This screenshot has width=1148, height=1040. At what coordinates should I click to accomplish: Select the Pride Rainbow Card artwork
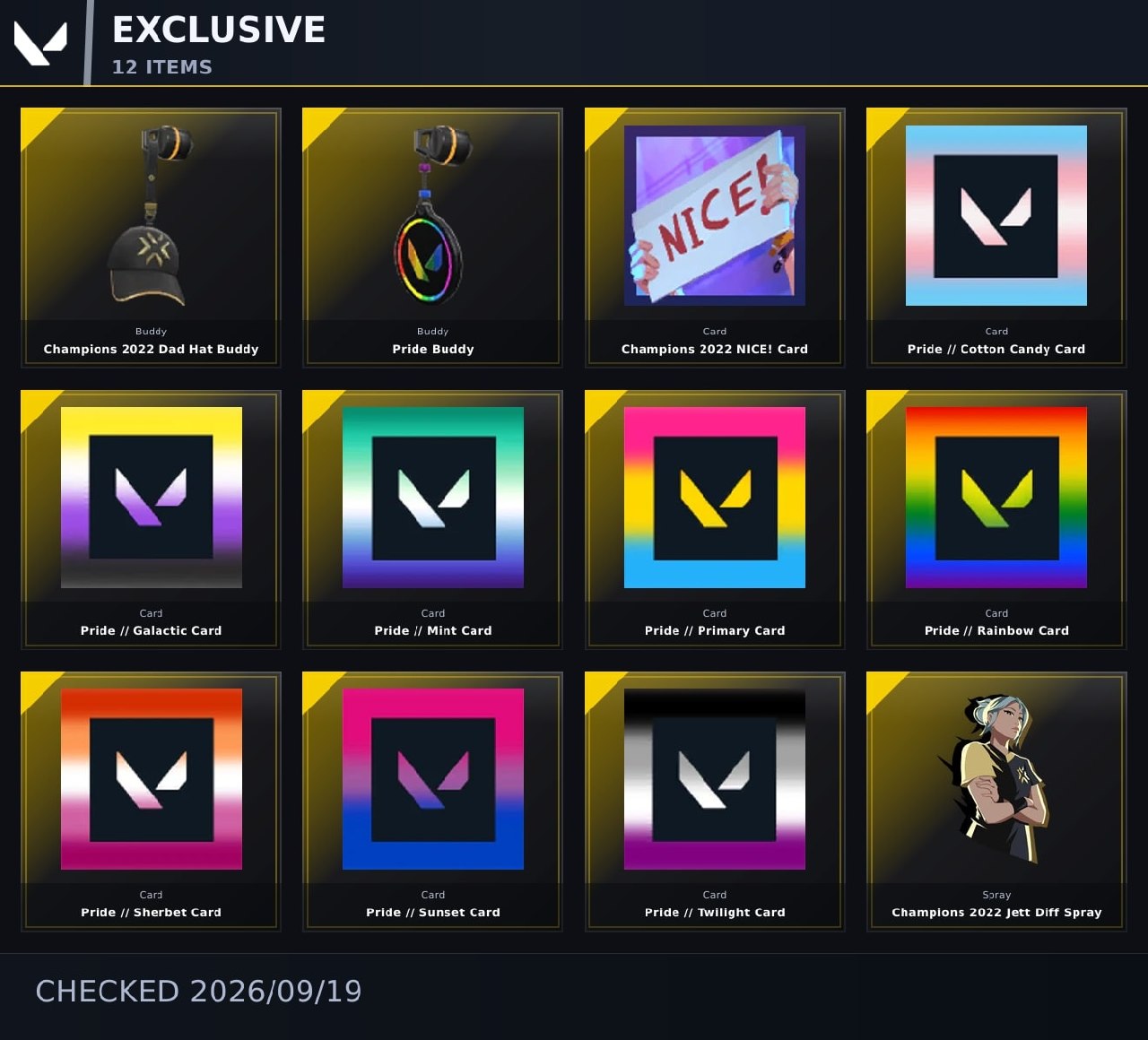pos(996,498)
